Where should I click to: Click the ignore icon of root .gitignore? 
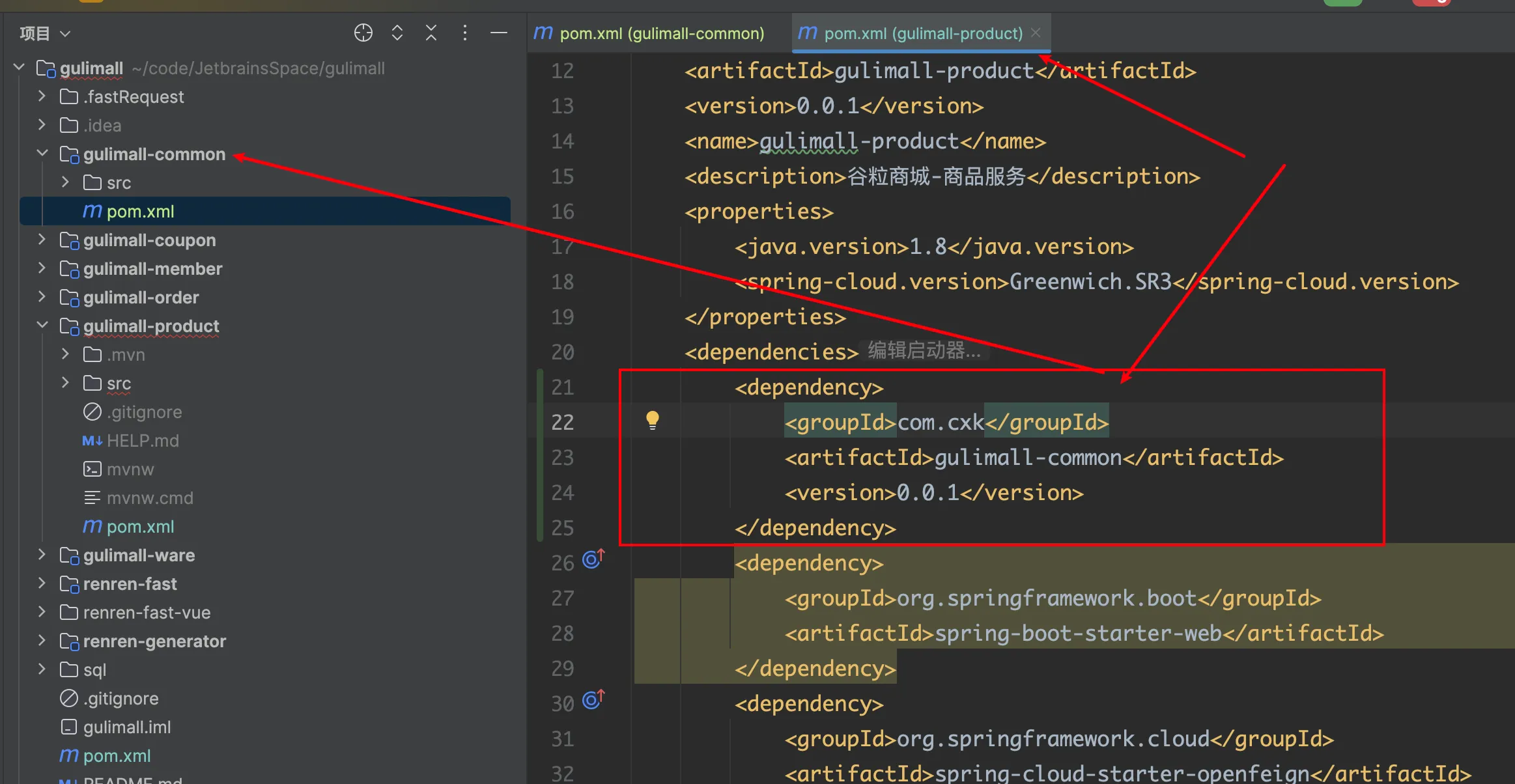pyautogui.click(x=69, y=698)
